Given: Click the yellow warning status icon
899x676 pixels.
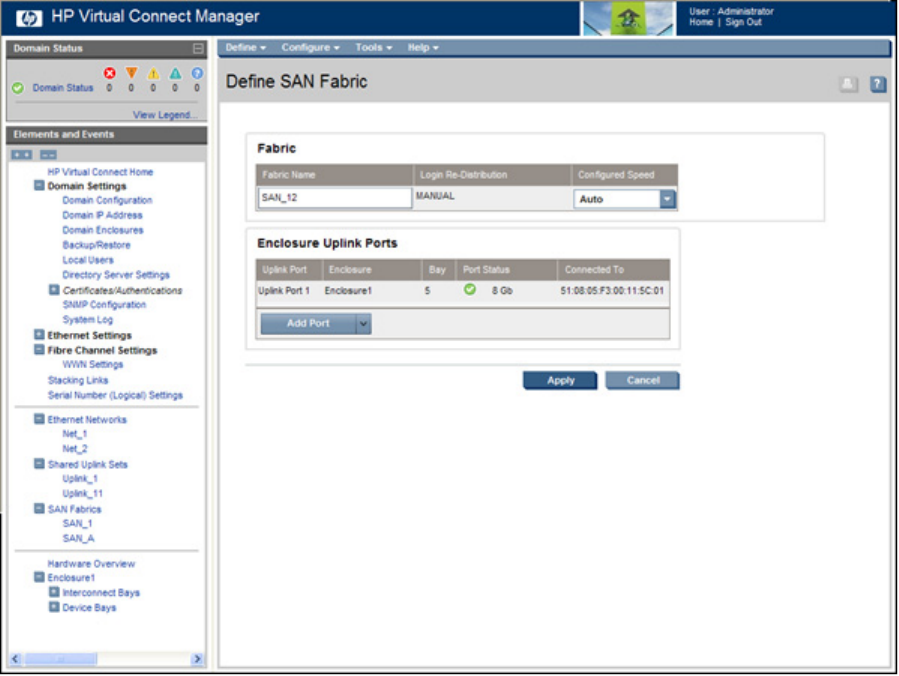Looking at the screenshot, I should click(x=153, y=73).
